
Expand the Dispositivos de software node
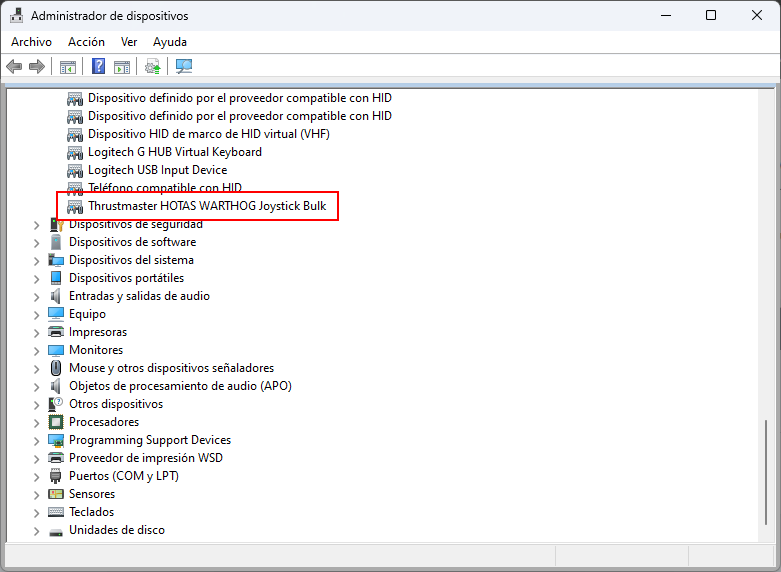tap(36, 243)
